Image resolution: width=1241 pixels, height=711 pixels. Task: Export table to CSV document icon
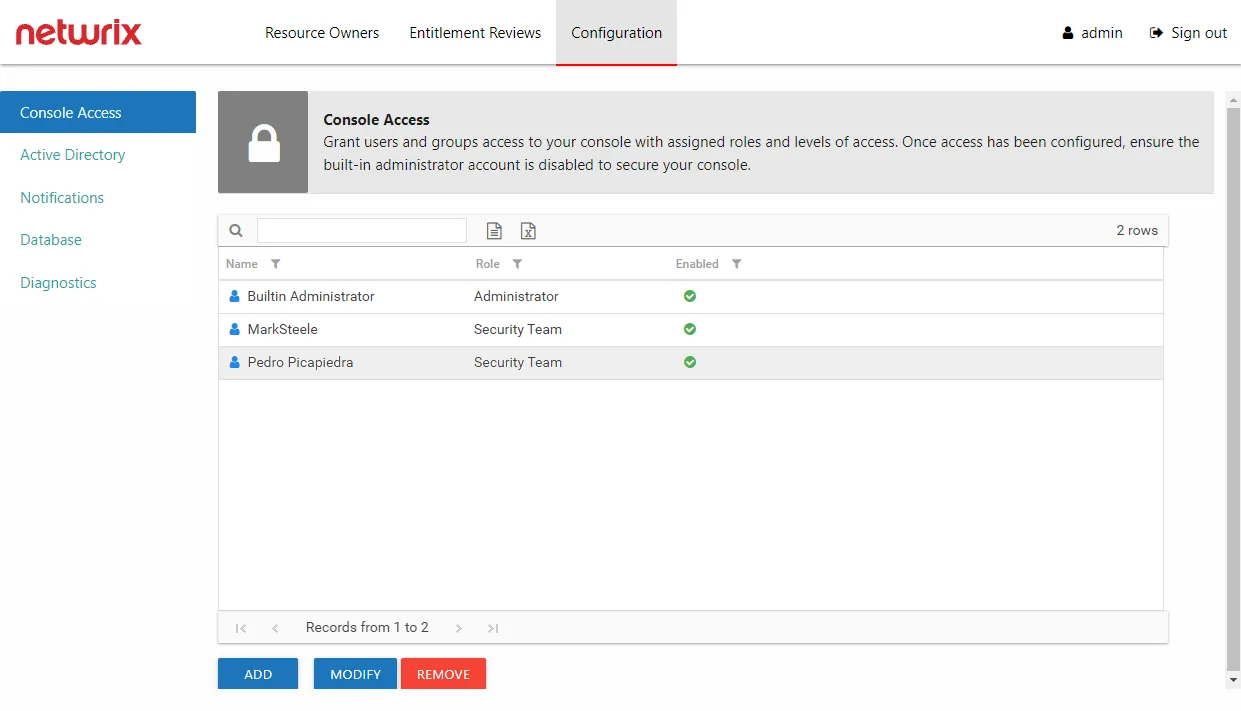[x=494, y=231]
